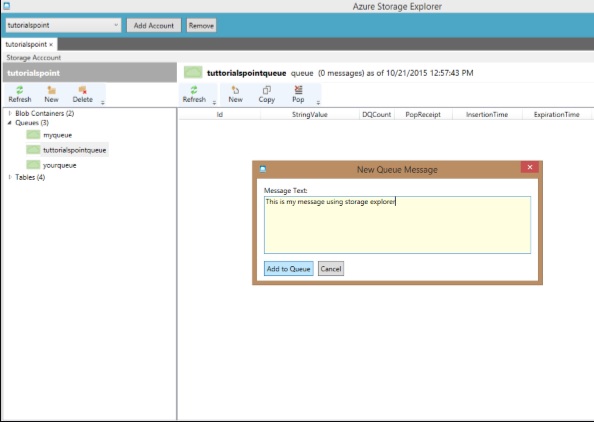
Task: Click the yourqueue green queue icon
Action: coord(33,165)
